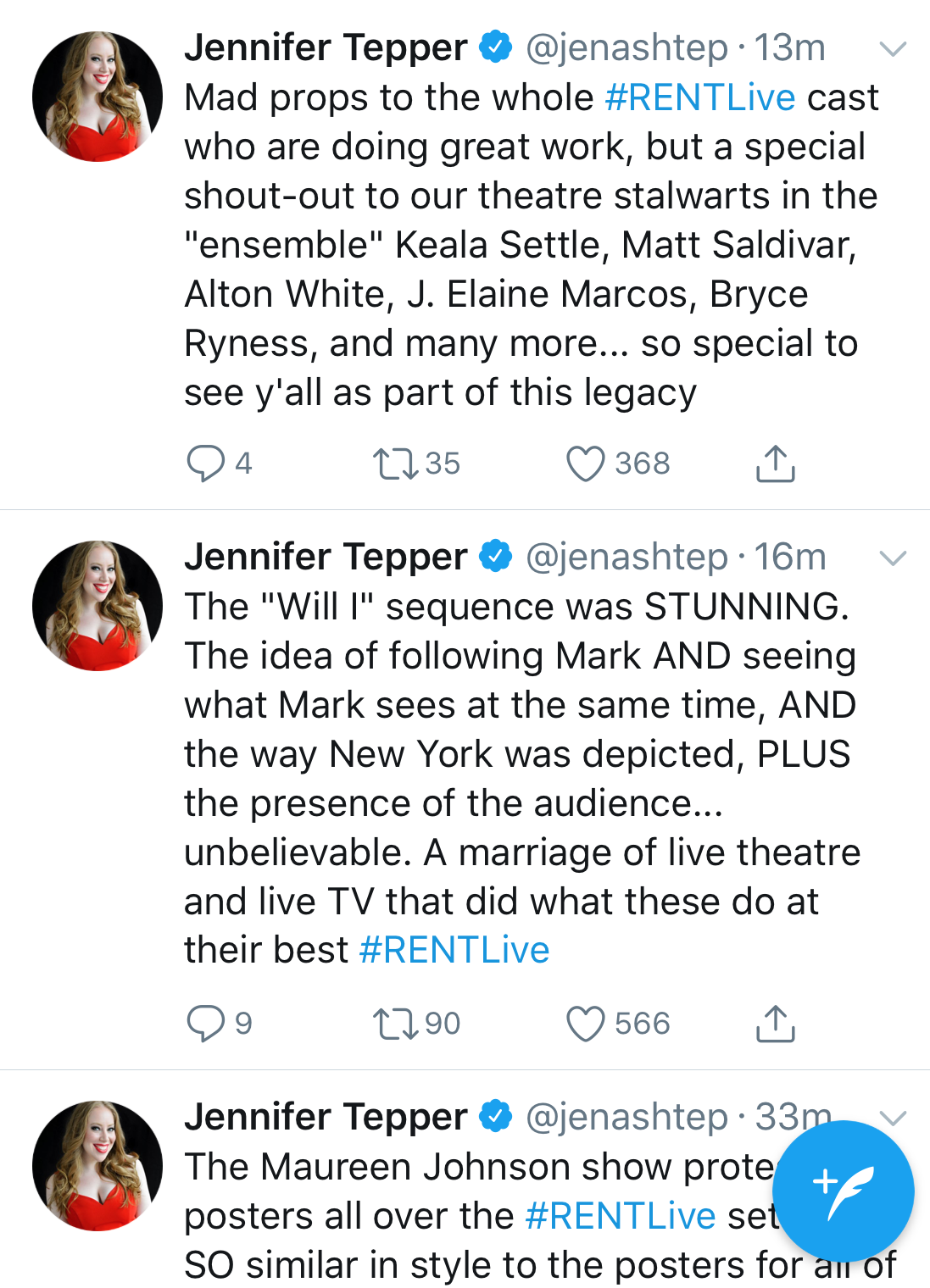Tap Jennifer Tepper name on the 33m tweet
Viewport: 930px width, 1288px height.
pos(326,1117)
